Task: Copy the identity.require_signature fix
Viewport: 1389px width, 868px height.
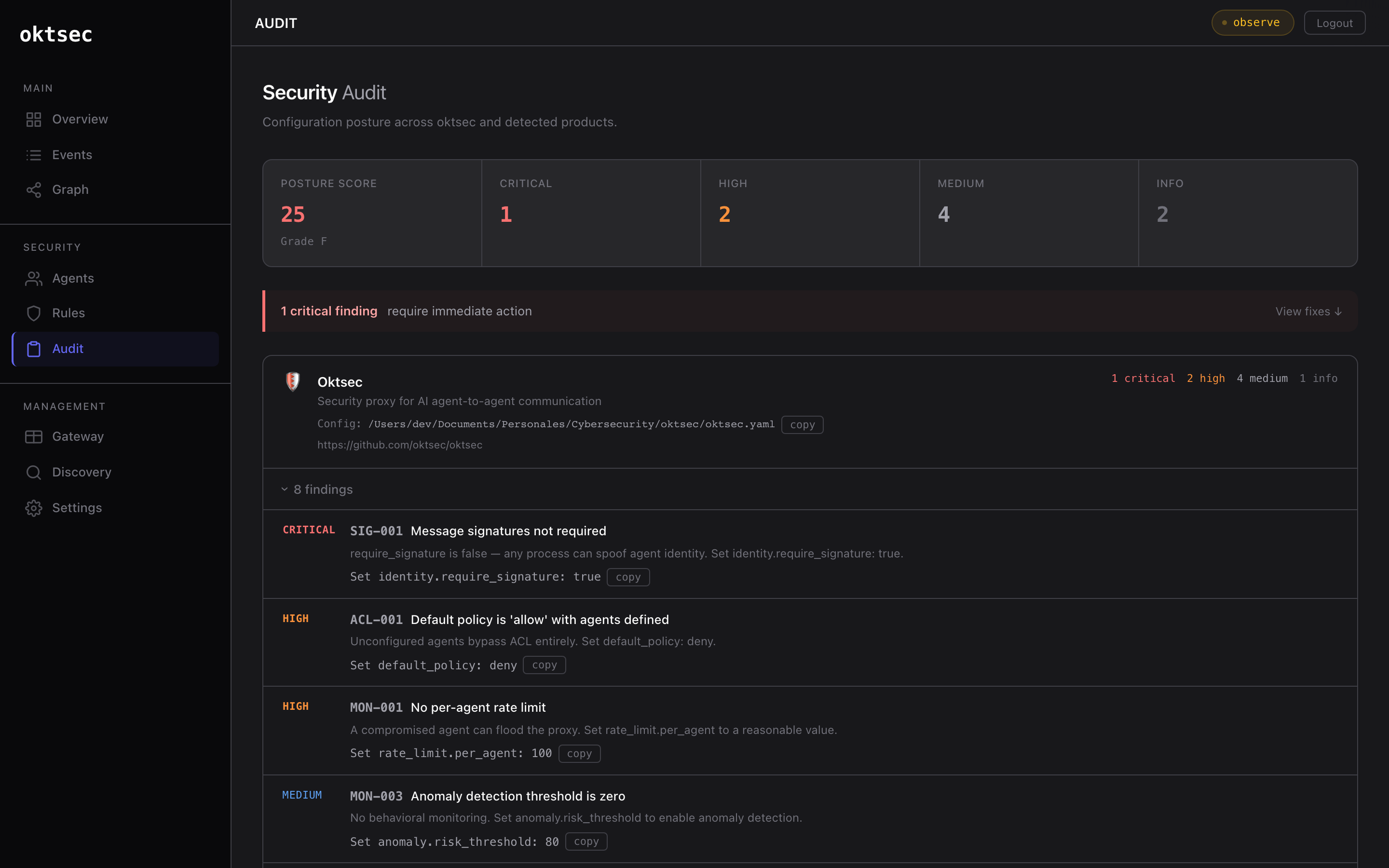Action: point(628,577)
